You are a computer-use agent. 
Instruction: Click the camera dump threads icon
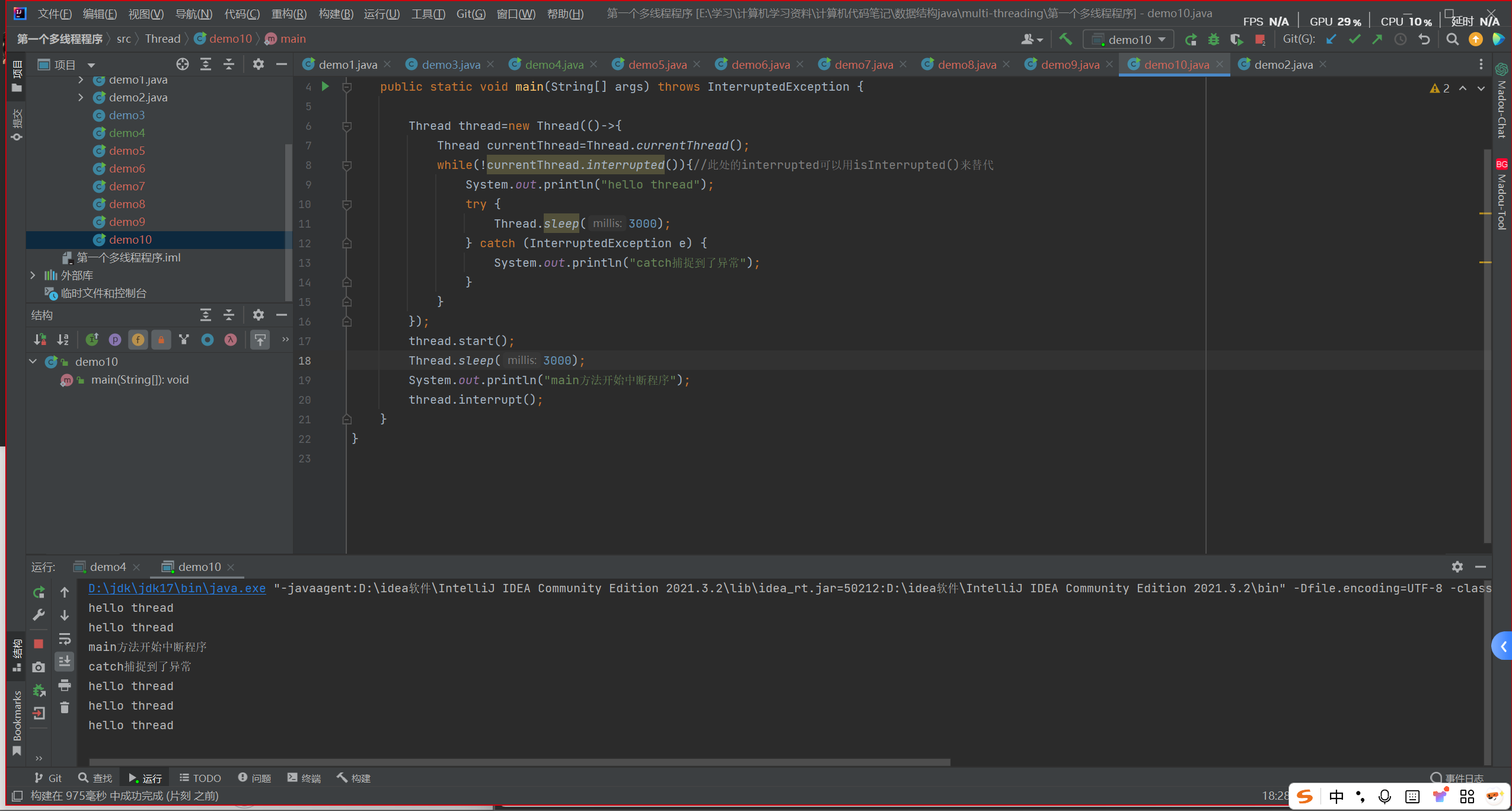[39, 668]
